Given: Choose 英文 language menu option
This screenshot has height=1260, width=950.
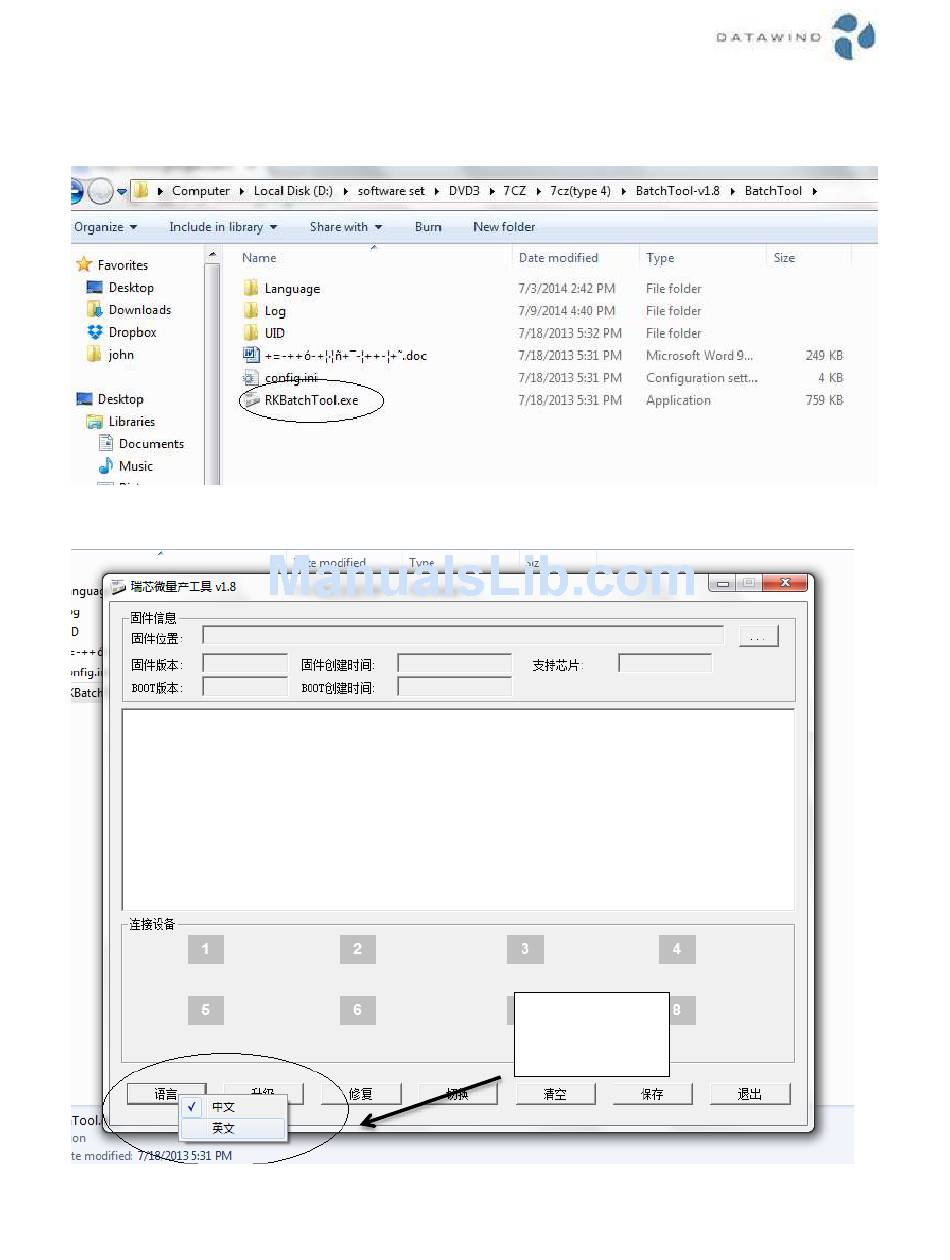Looking at the screenshot, I should click(223, 1128).
